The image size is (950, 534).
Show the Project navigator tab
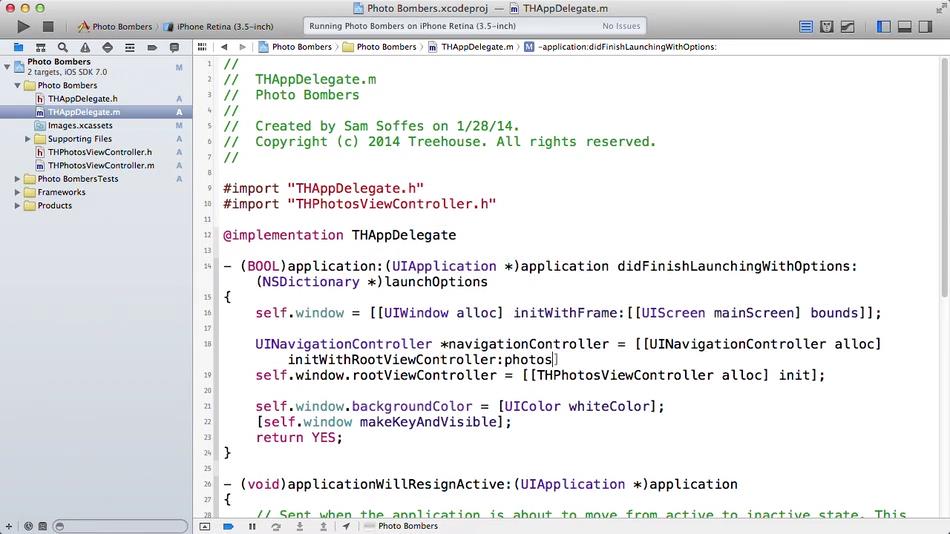pos(19,47)
